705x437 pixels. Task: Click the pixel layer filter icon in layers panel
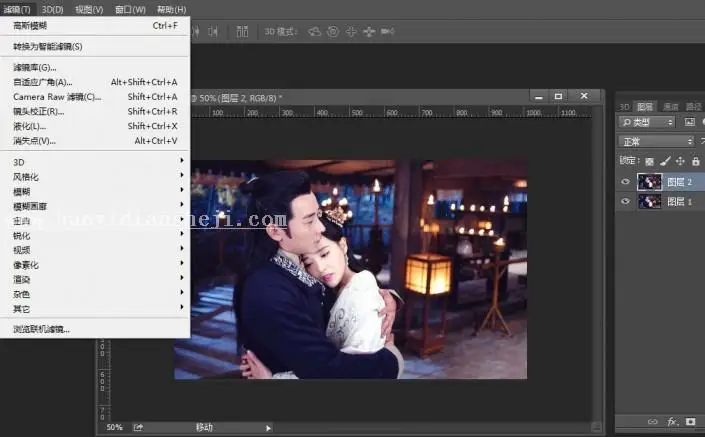[689, 122]
